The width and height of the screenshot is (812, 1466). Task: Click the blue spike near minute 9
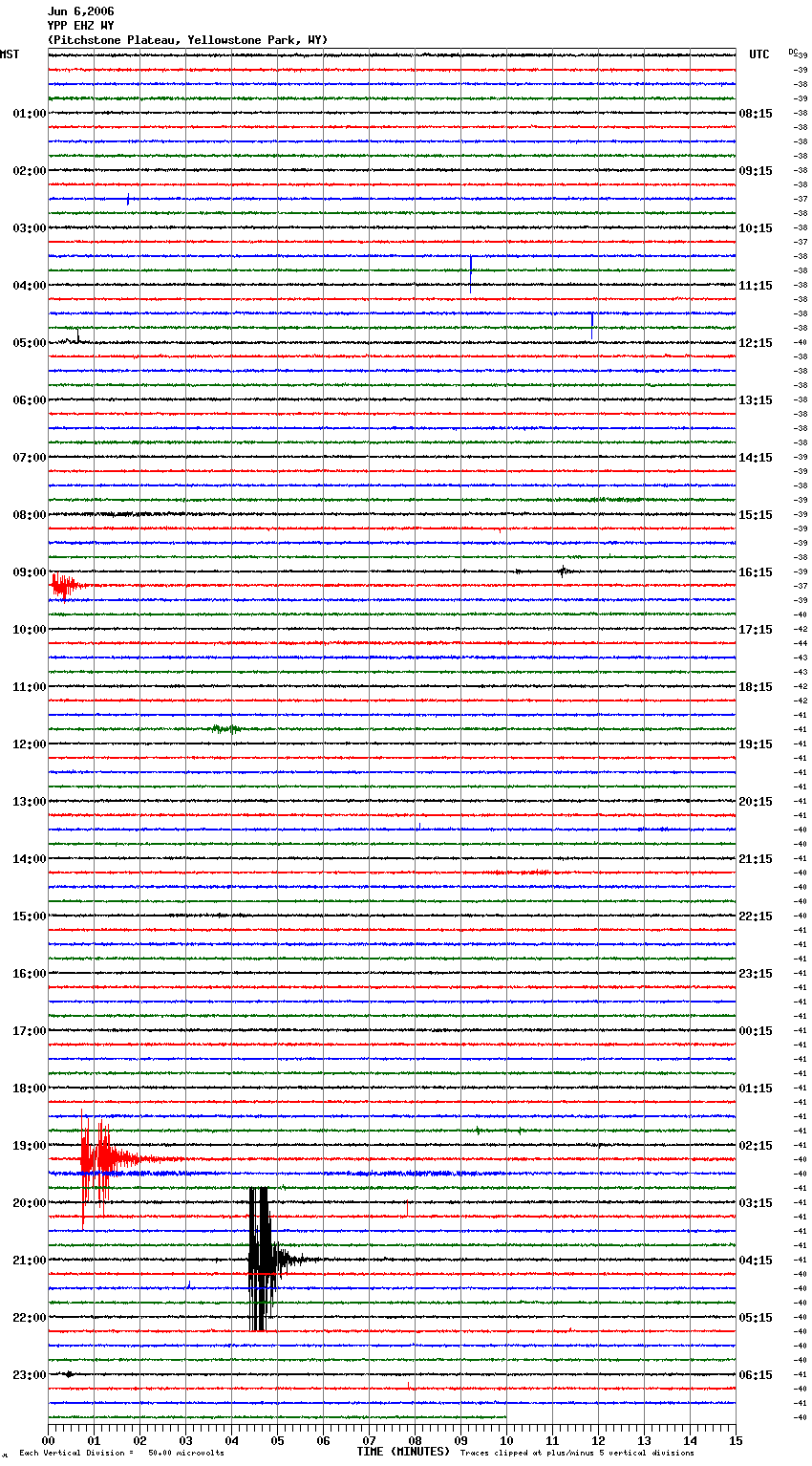pyautogui.click(x=471, y=273)
